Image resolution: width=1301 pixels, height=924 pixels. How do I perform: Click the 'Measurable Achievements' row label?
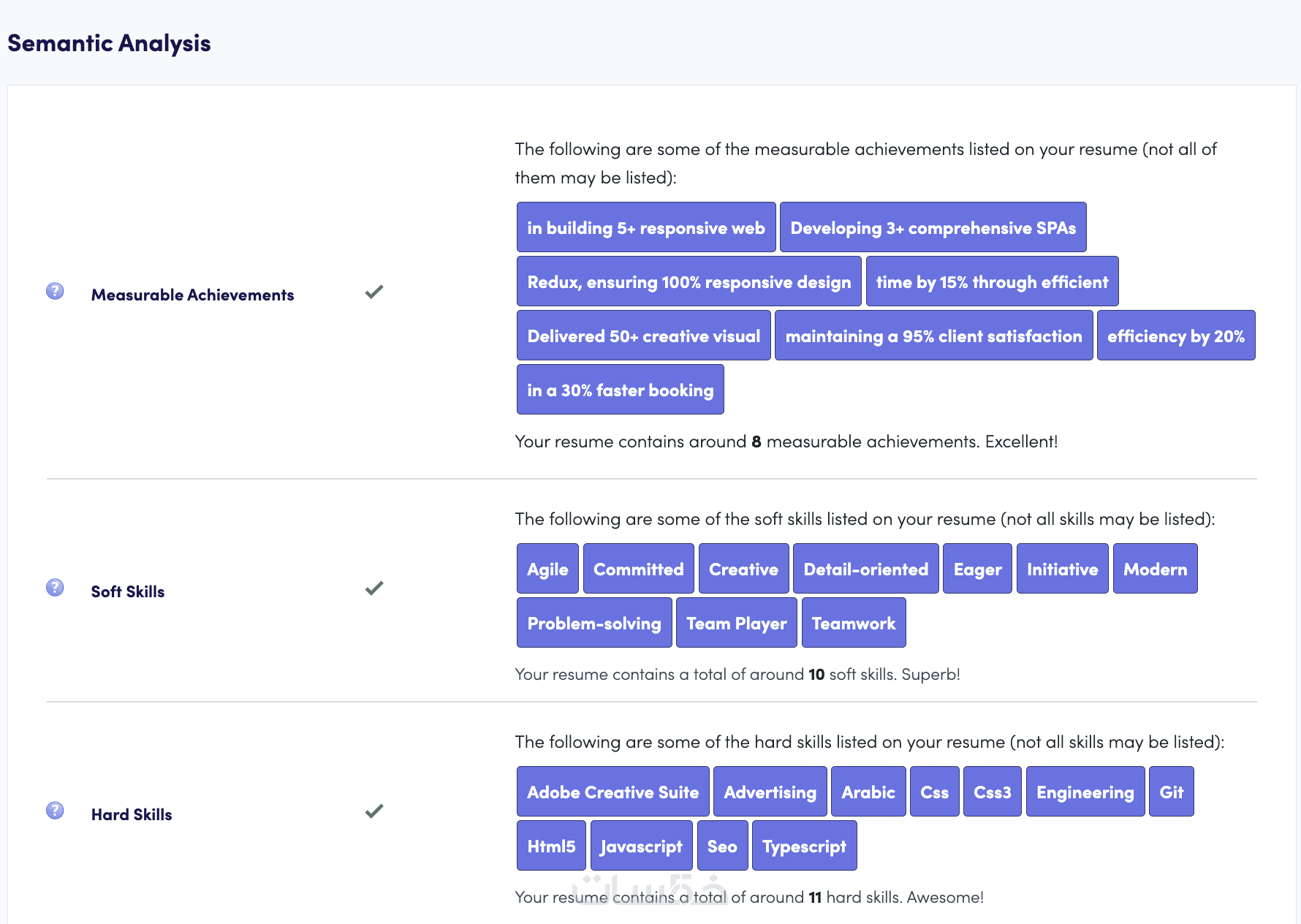coord(192,295)
